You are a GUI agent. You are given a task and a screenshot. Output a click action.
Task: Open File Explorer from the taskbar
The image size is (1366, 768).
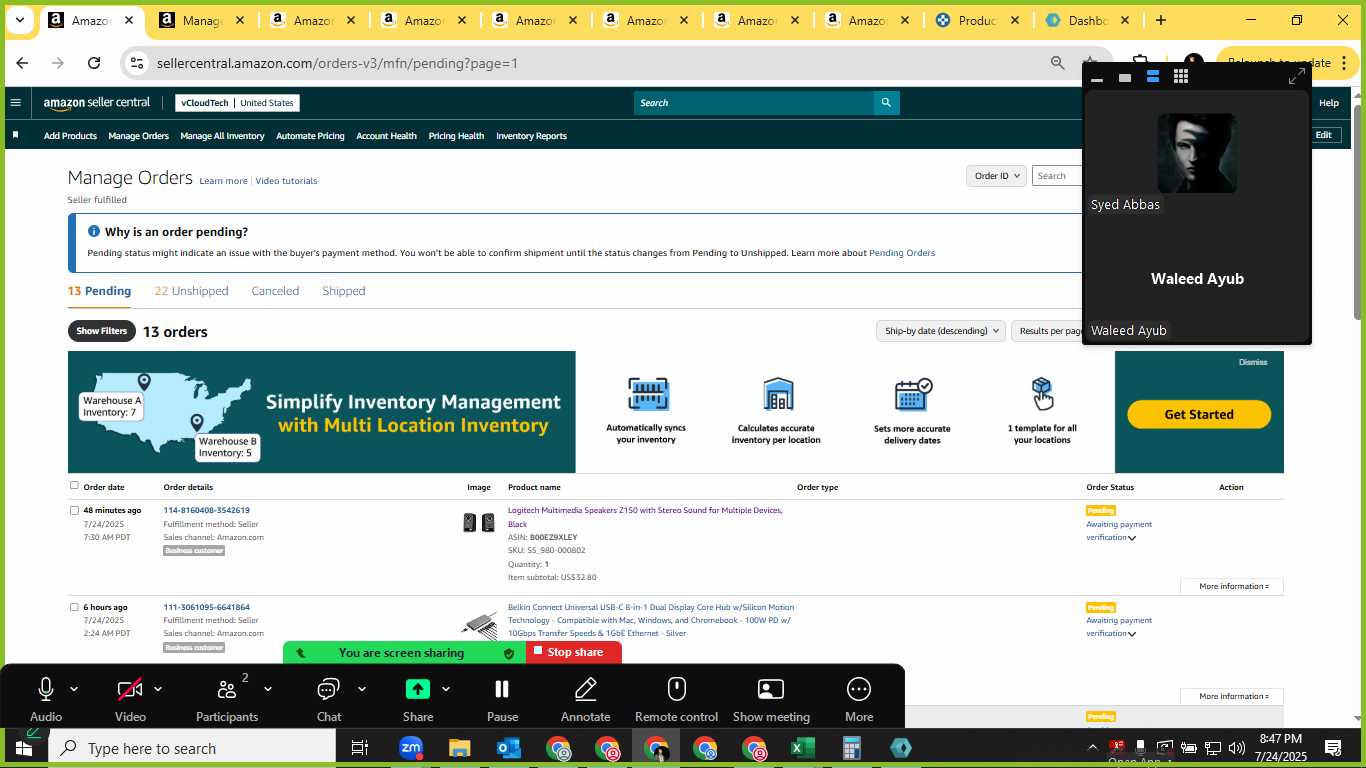coord(459,748)
